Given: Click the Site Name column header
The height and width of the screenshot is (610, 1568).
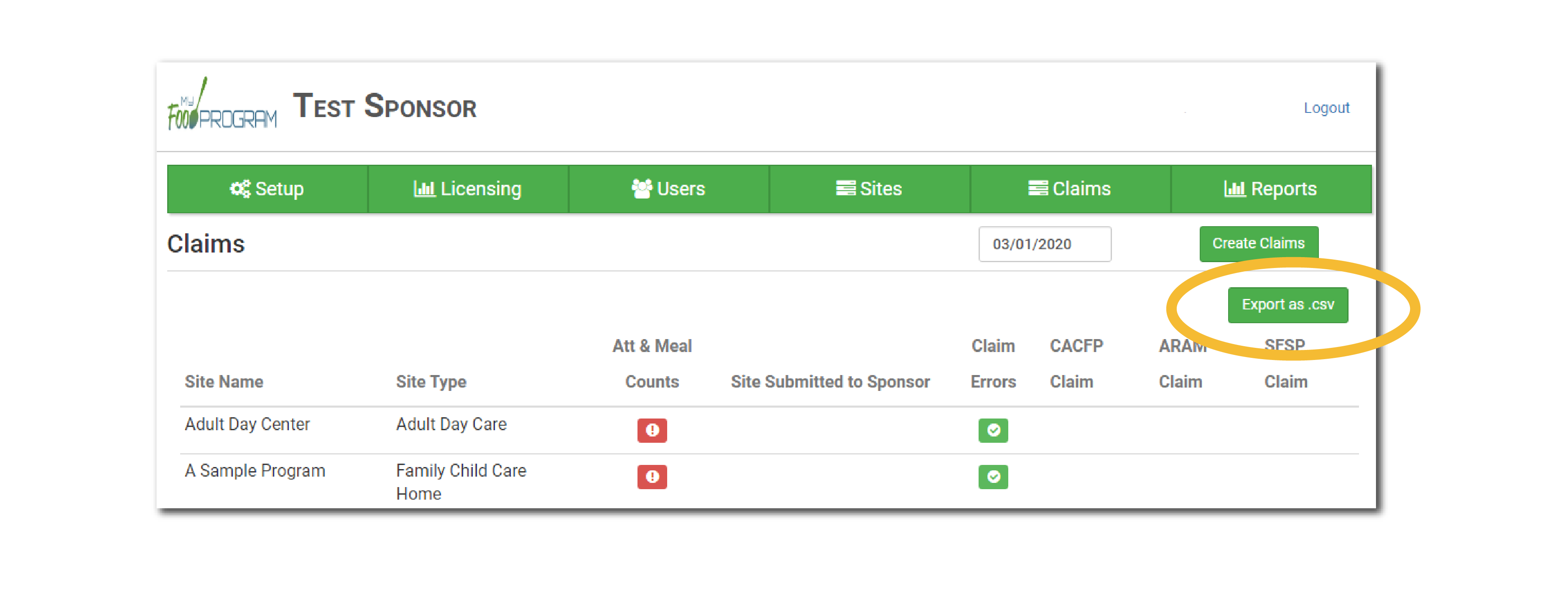Looking at the screenshot, I should 223,382.
